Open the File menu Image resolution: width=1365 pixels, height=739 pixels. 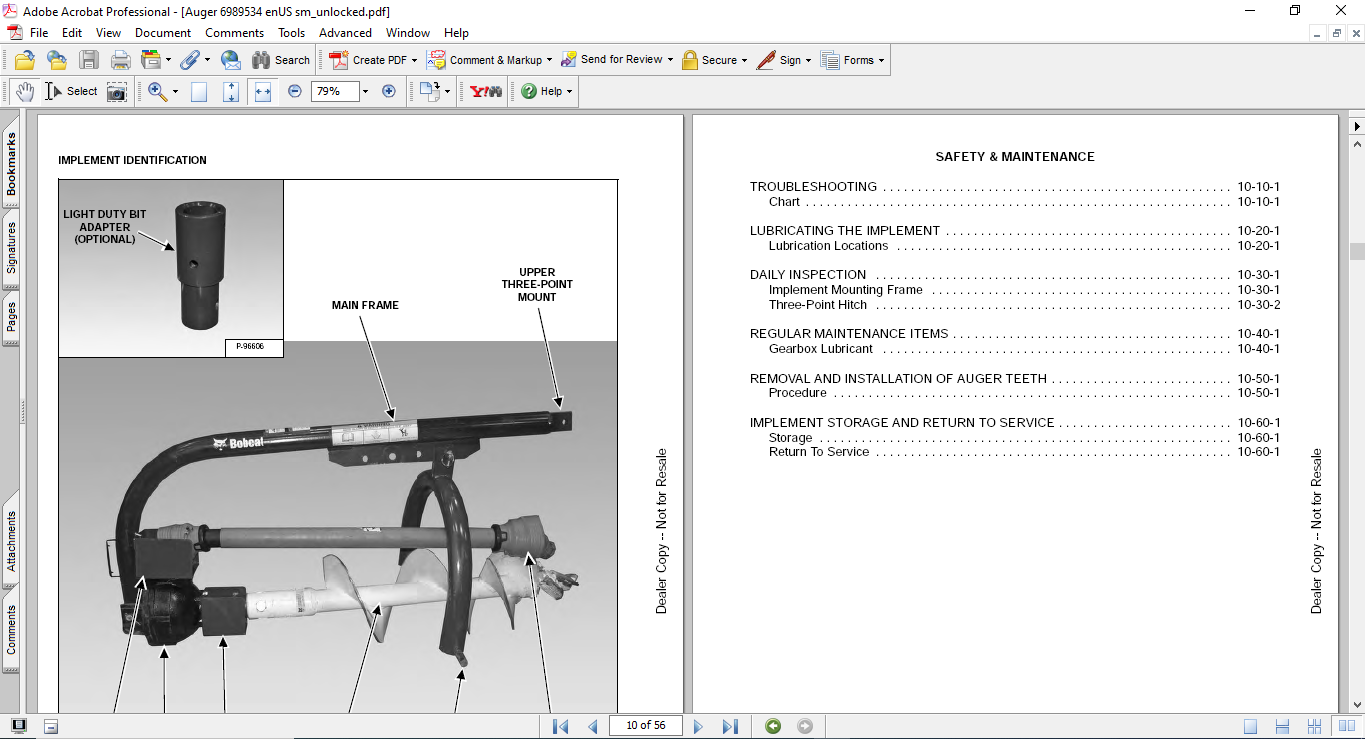click(x=39, y=33)
